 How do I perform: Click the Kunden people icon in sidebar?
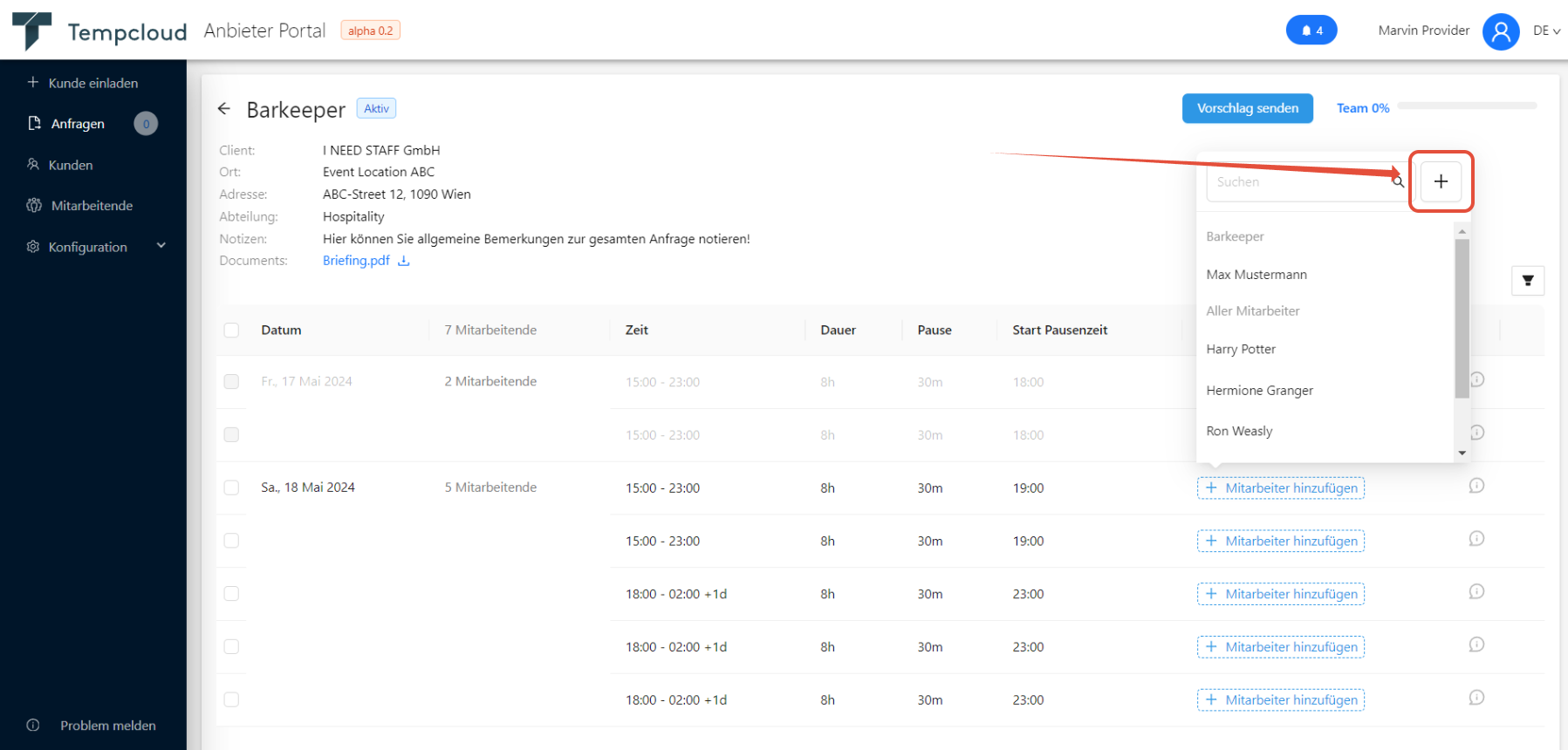(x=33, y=164)
